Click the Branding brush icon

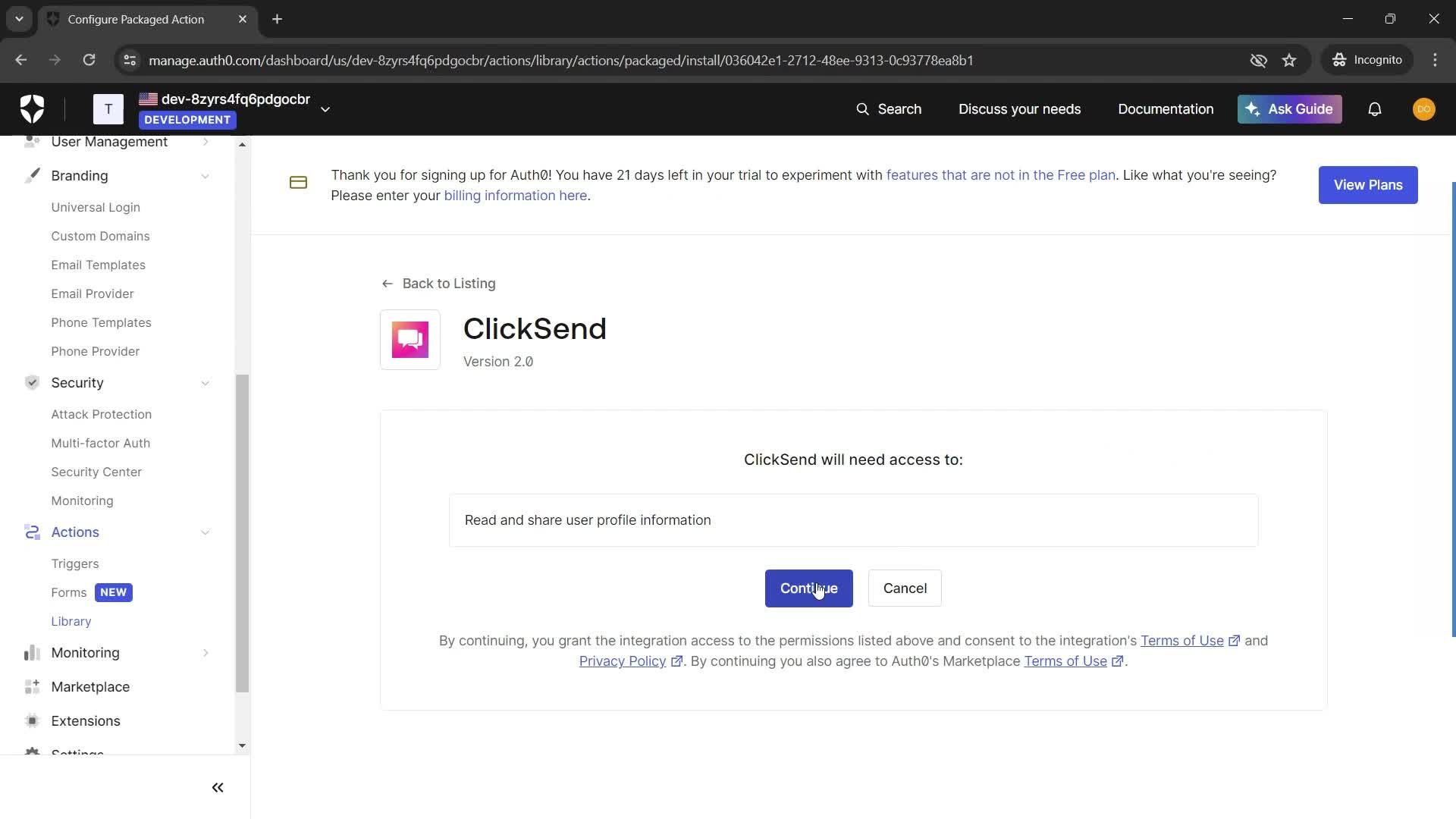click(x=32, y=176)
